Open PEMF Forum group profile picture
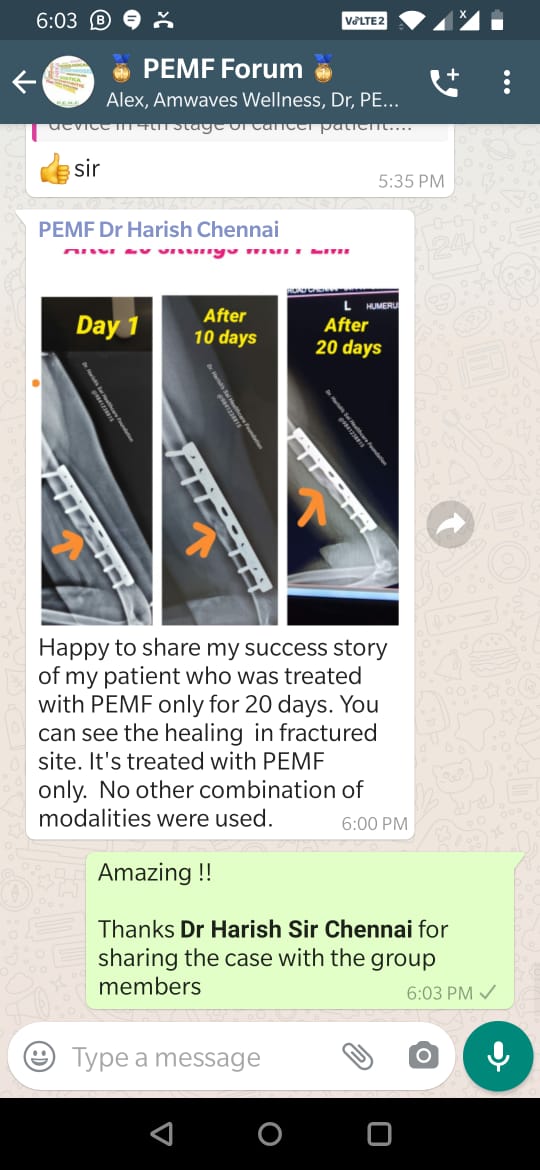The image size is (540, 1170). (68, 82)
